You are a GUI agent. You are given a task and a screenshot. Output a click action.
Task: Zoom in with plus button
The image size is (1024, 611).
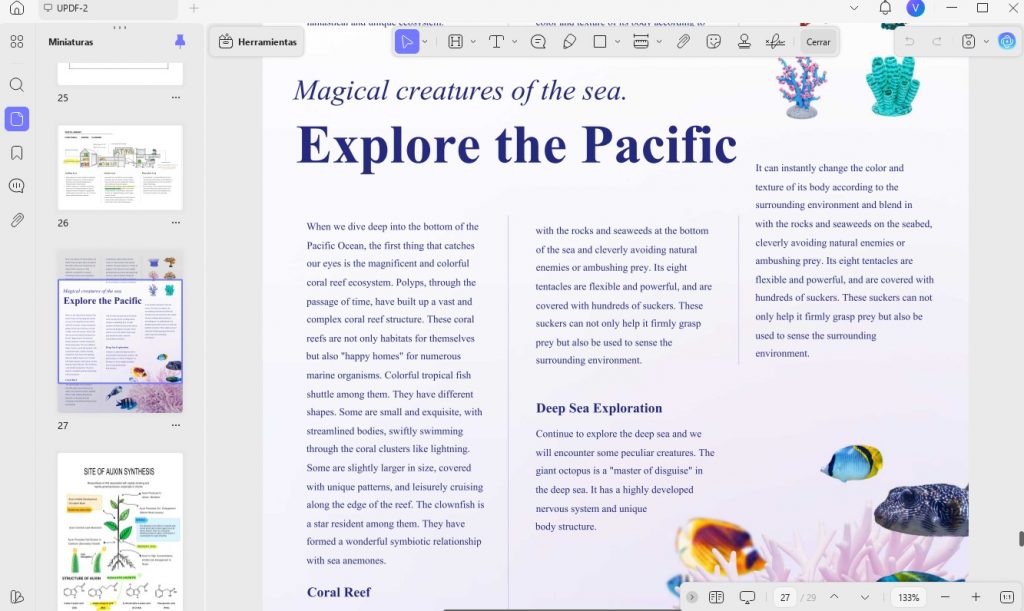(x=976, y=597)
